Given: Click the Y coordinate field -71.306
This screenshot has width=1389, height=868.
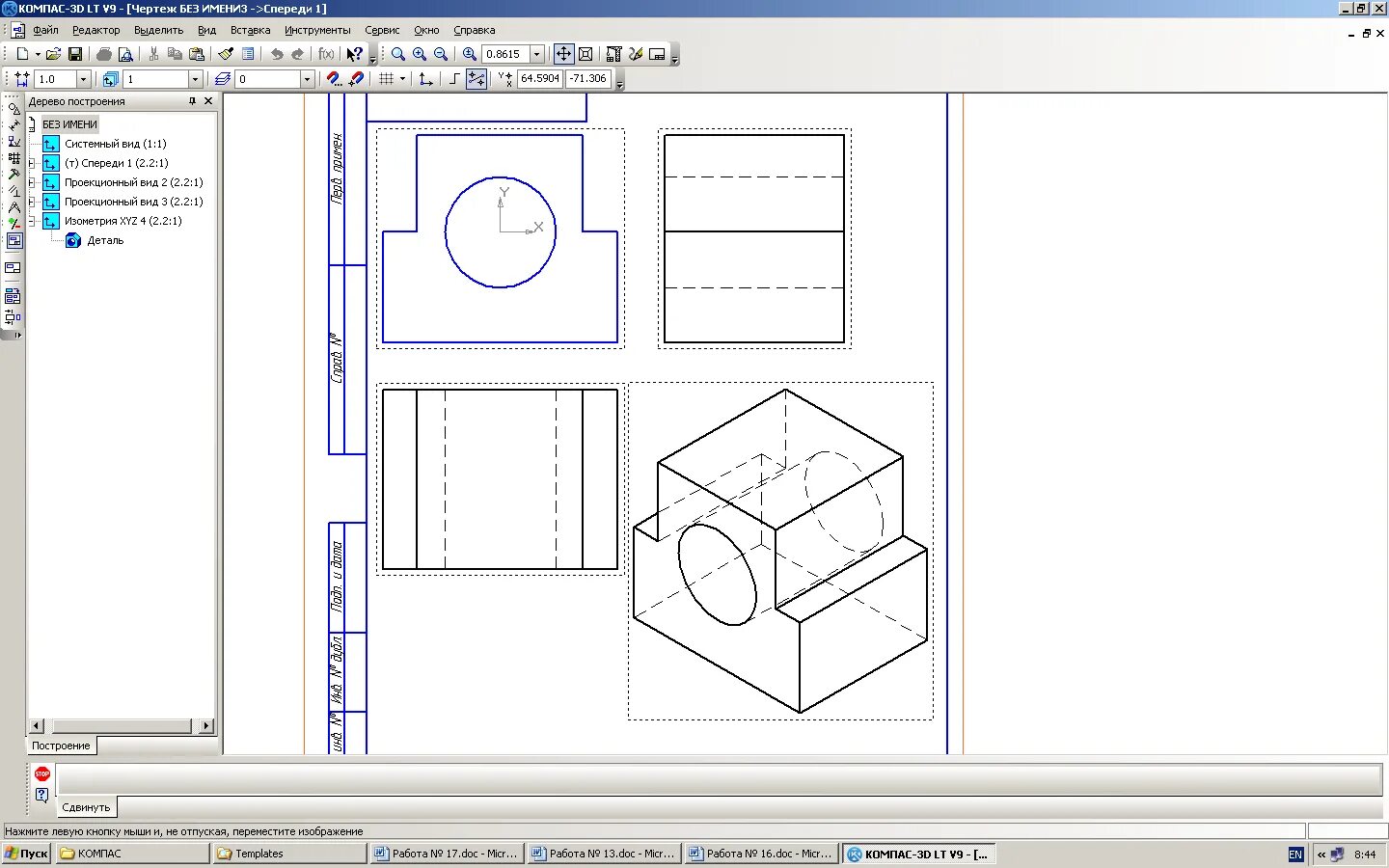Looking at the screenshot, I should click(x=588, y=79).
